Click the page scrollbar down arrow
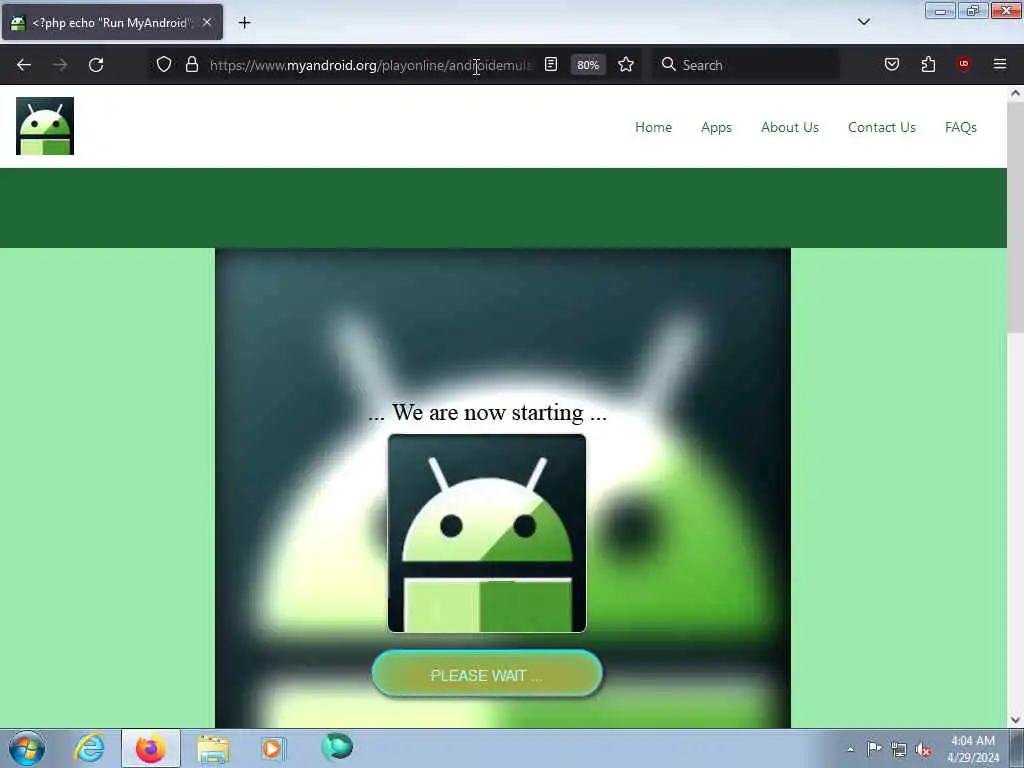Image resolution: width=1024 pixels, height=768 pixels. (x=1015, y=720)
